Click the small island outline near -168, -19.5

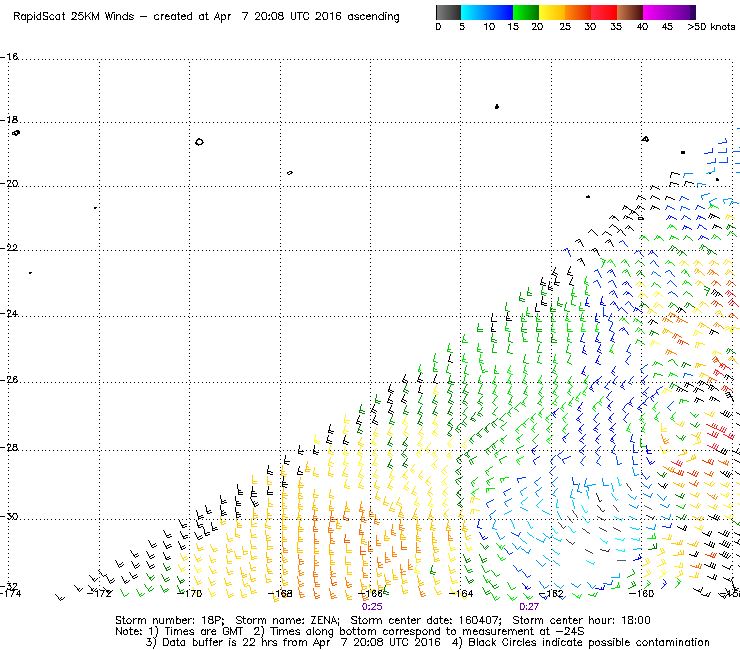(x=290, y=173)
